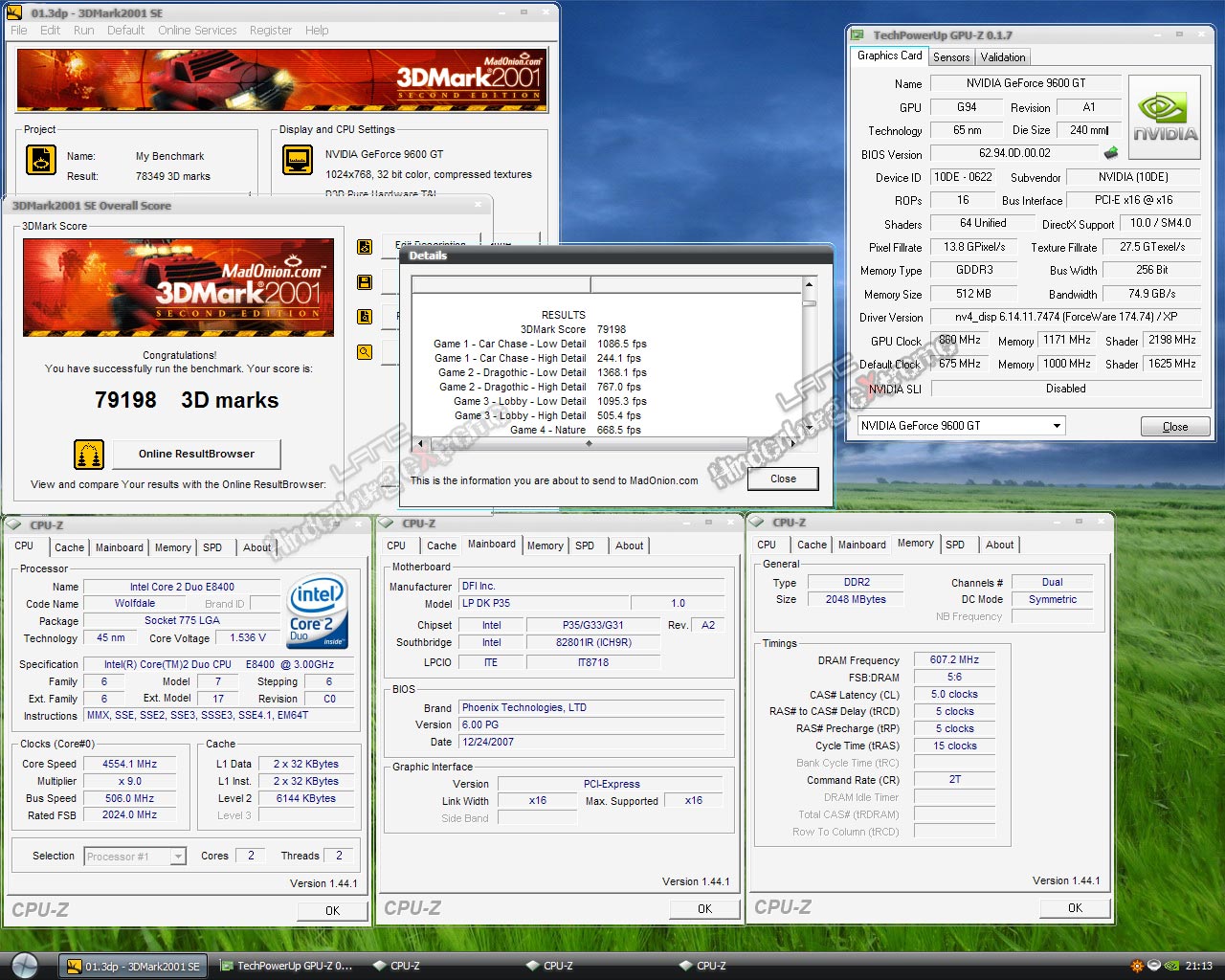Click the yellow icon beside Online ResultBrowser

(x=89, y=455)
